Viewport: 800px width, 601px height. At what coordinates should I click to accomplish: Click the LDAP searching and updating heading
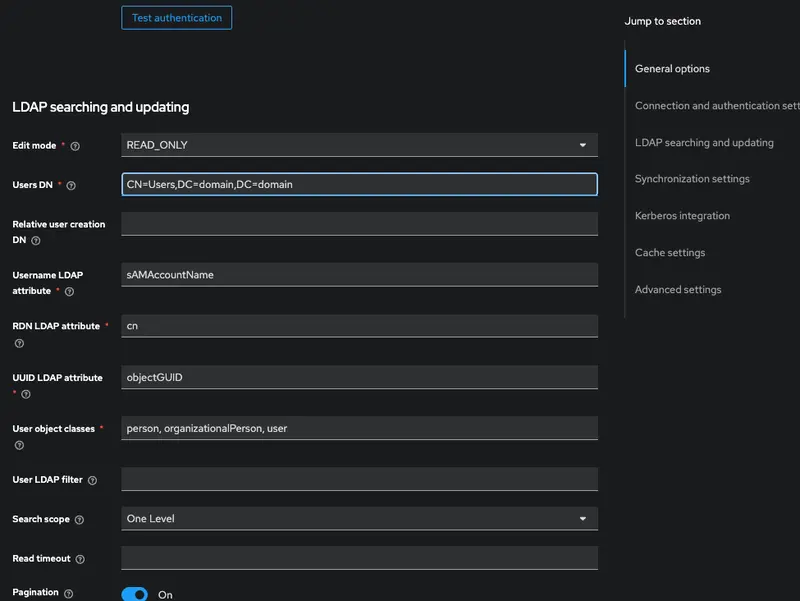101,107
